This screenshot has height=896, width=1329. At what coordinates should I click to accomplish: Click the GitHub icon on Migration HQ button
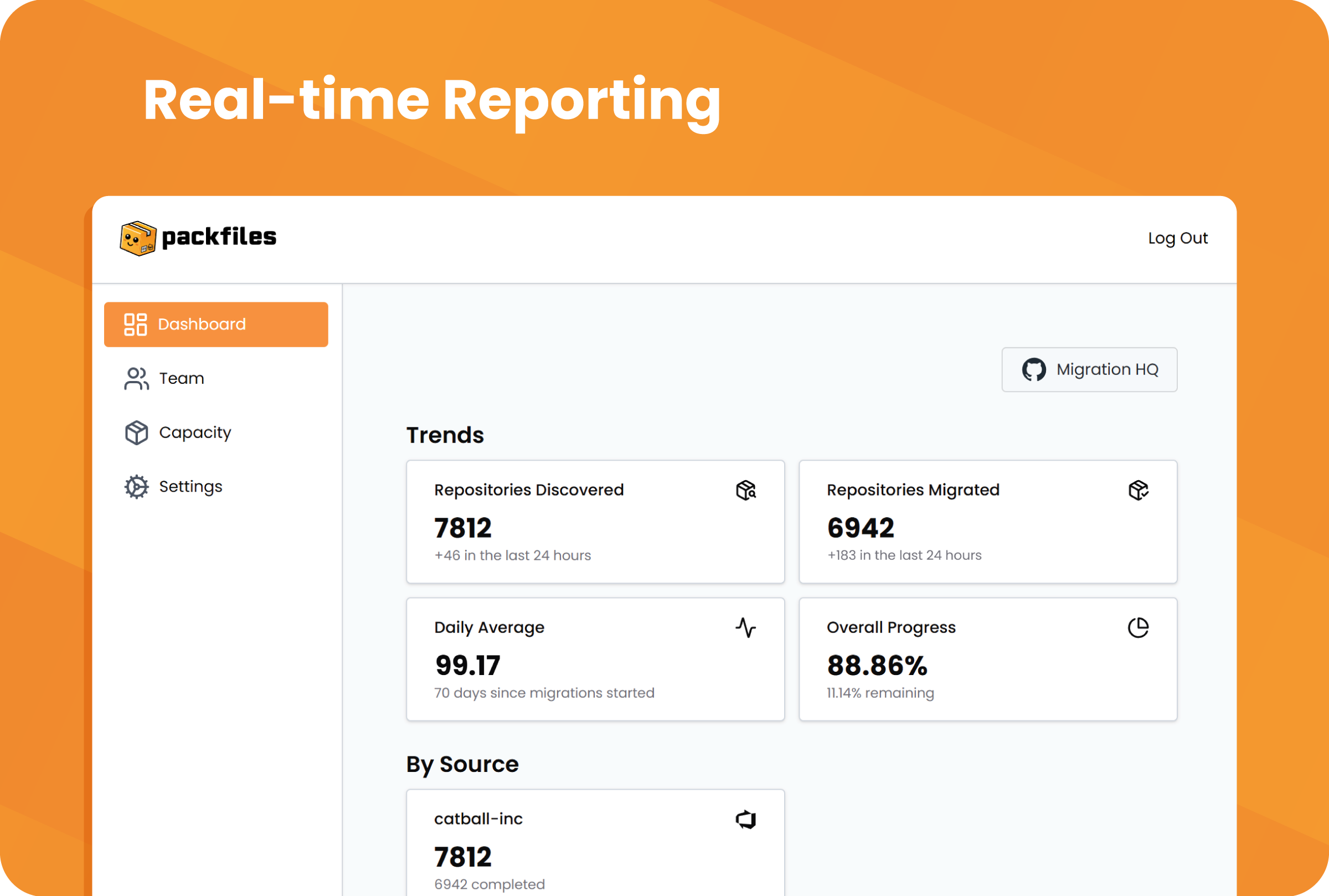click(1035, 369)
